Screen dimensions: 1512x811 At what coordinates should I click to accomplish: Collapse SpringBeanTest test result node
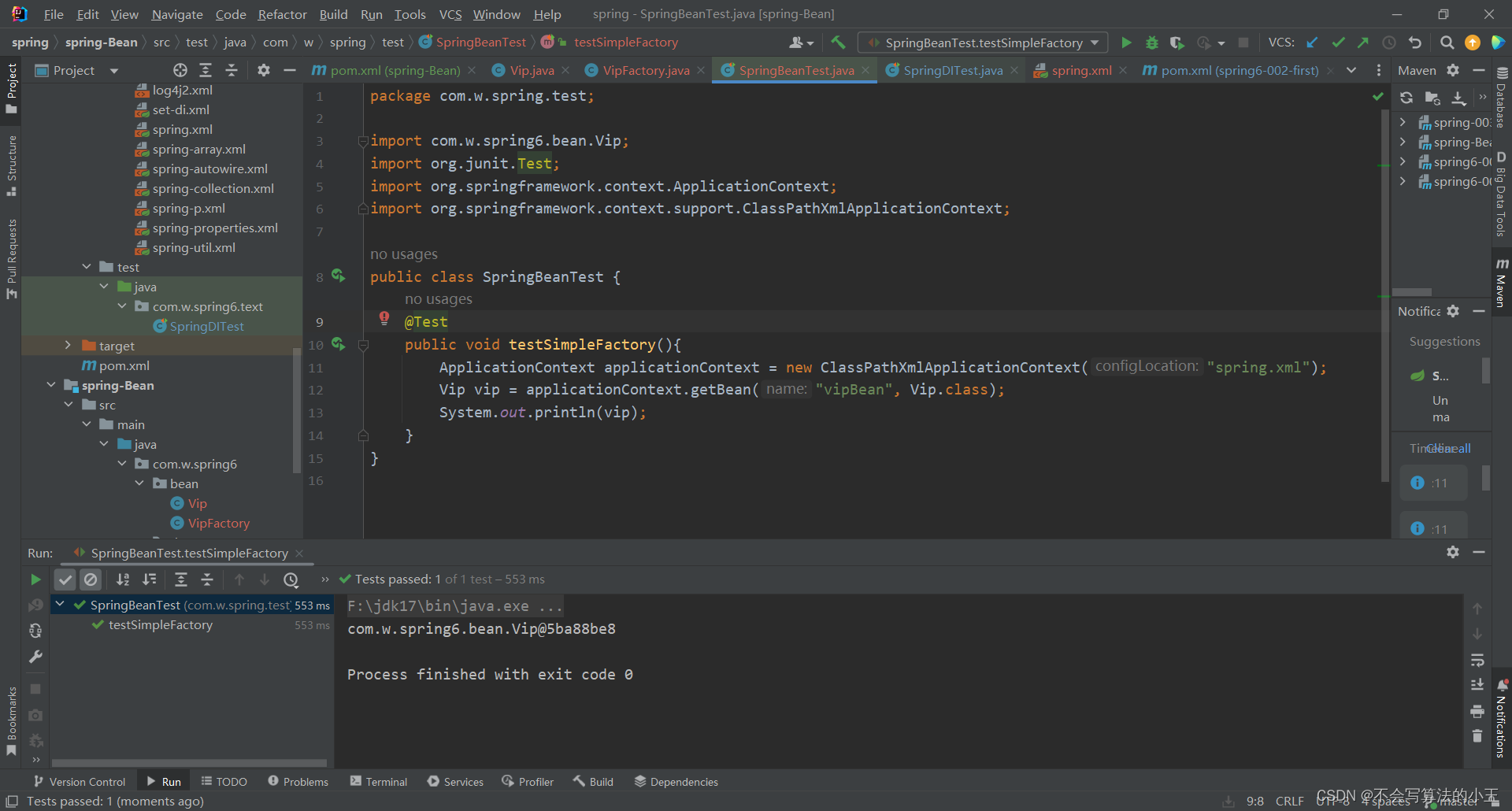[60, 605]
